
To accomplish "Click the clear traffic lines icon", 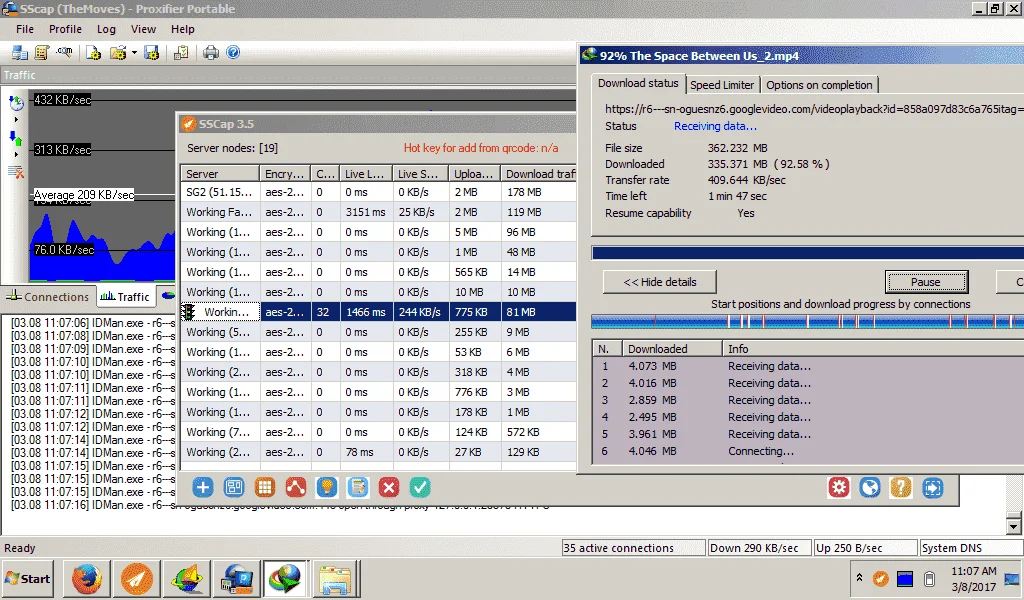I will pos(16,172).
